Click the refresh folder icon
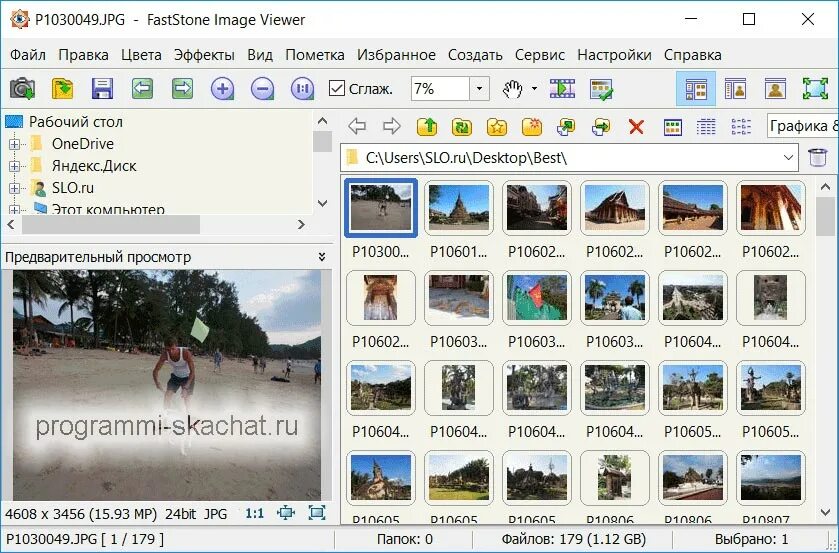This screenshot has width=839, height=553. [x=462, y=126]
